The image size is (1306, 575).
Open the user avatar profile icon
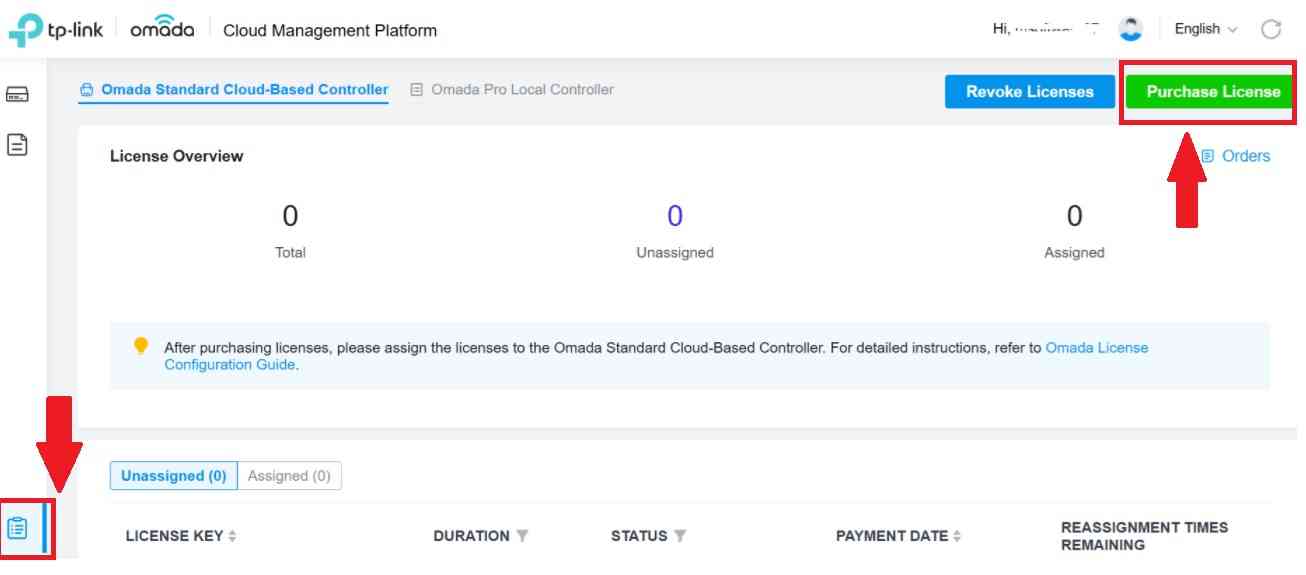coord(1131,29)
